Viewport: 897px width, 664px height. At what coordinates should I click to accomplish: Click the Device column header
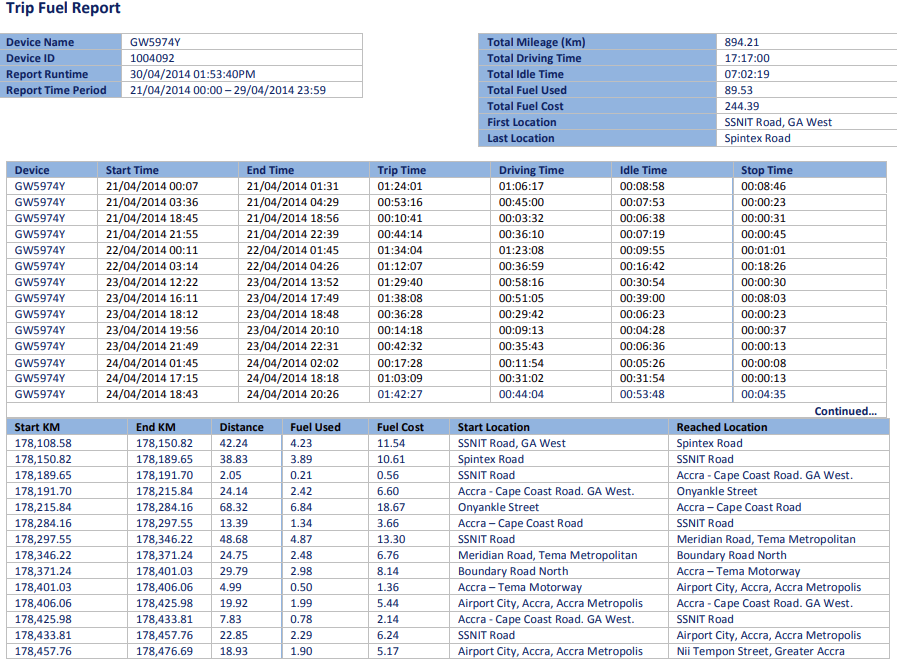30,170
